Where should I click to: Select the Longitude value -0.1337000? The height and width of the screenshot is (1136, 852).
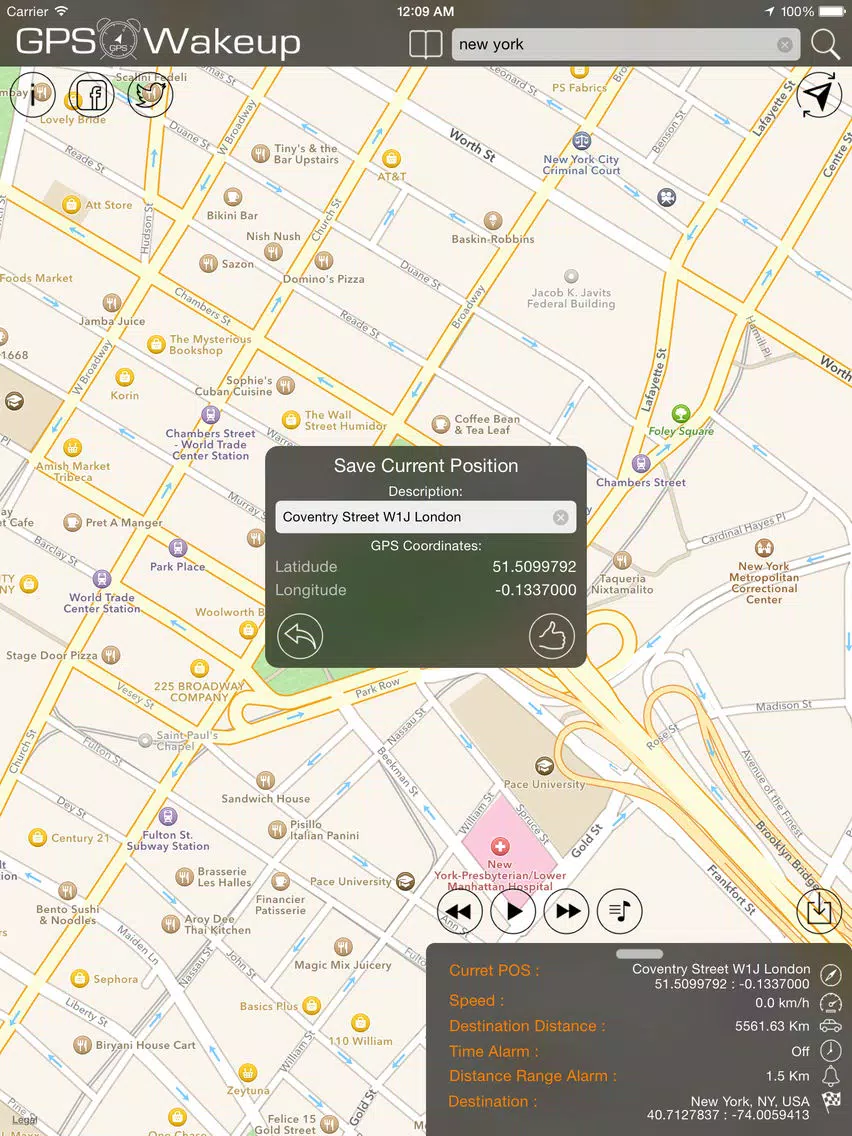point(536,590)
